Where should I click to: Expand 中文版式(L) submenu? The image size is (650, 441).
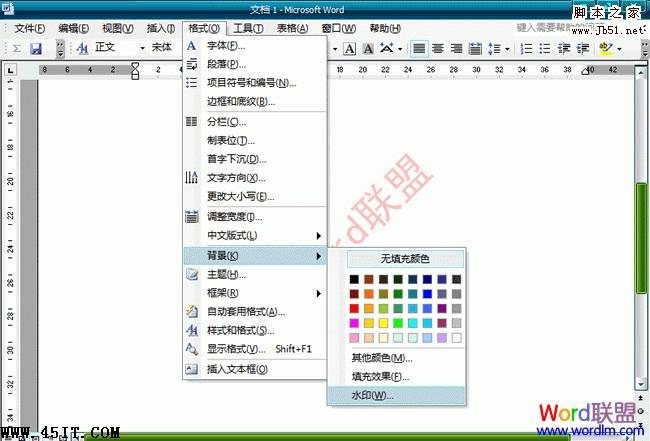pos(255,235)
